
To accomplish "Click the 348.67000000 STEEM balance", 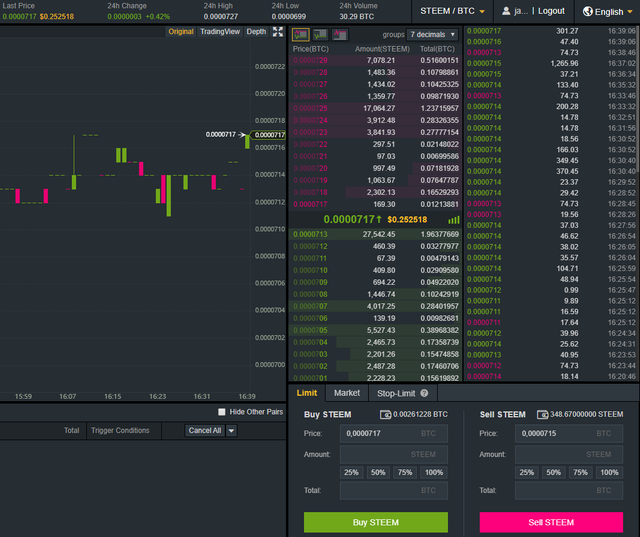I will [x=587, y=415].
